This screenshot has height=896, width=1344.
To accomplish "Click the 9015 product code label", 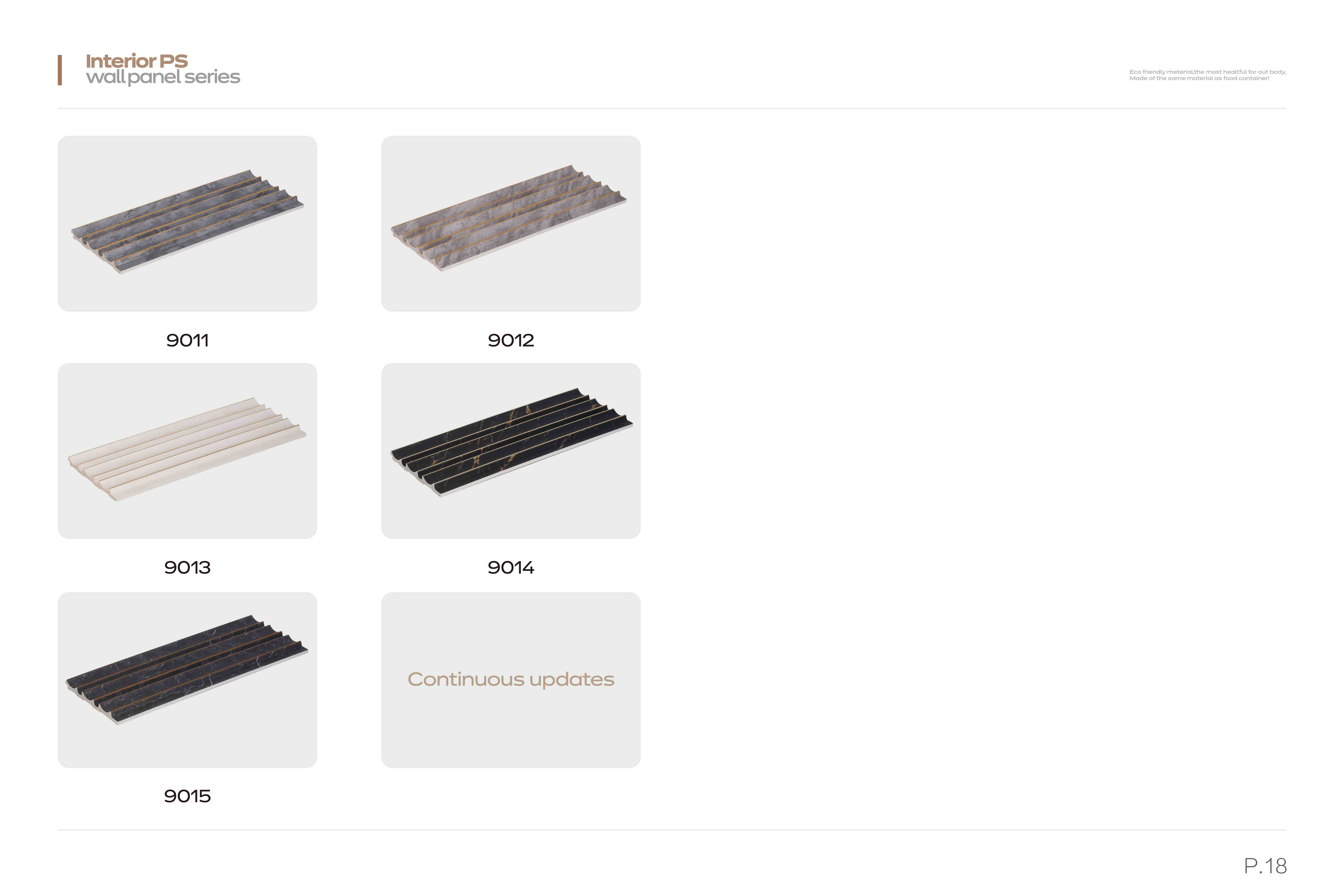I will (x=187, y=796).
